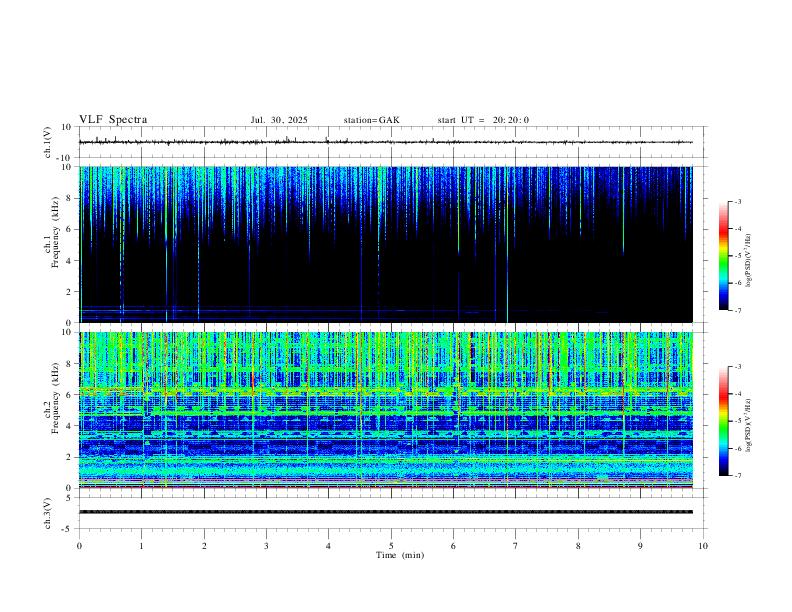Click time-axis tick label "2"
The width and height of the screenshot is (792, 612).
204,546
